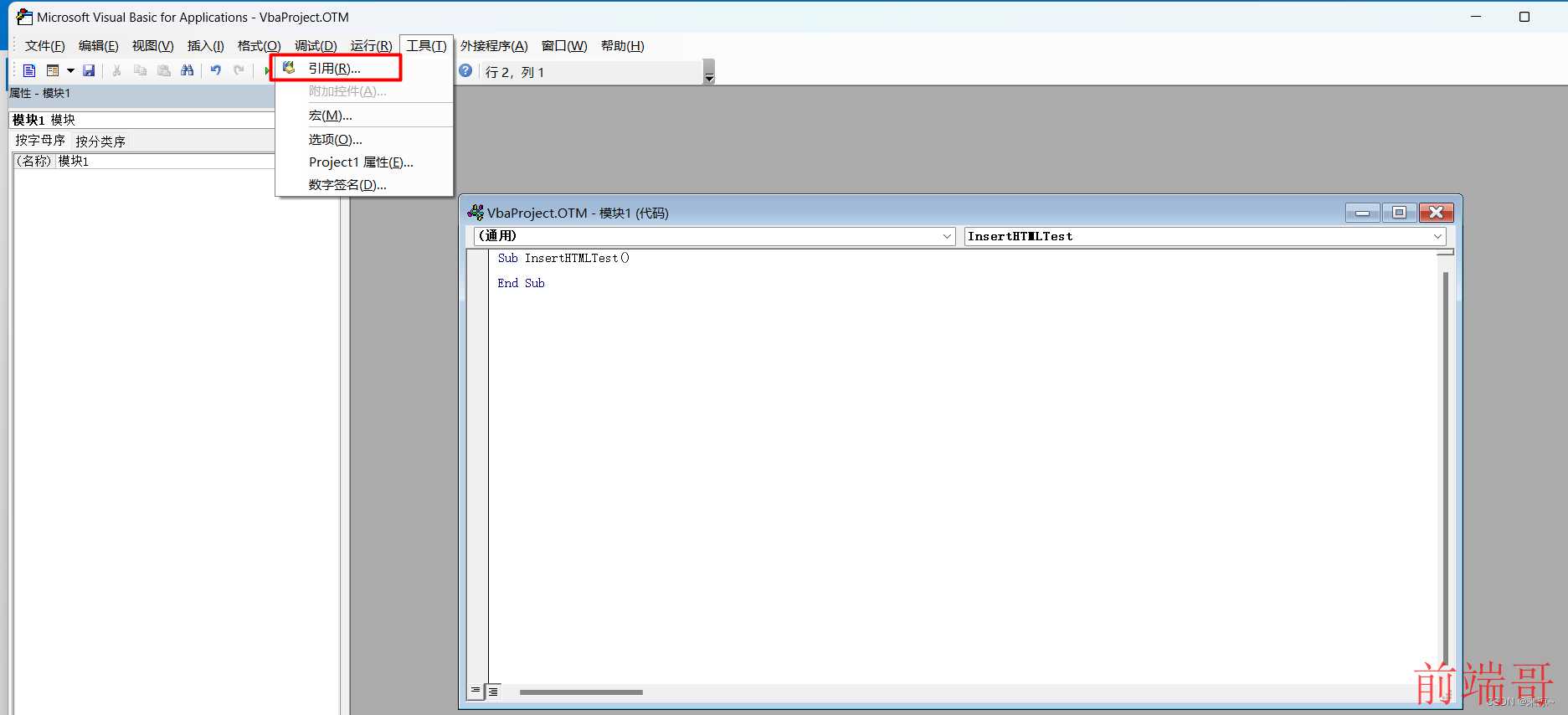1568x715 pixels.
Task: Open help with the blue question icon
Action: 465,71
